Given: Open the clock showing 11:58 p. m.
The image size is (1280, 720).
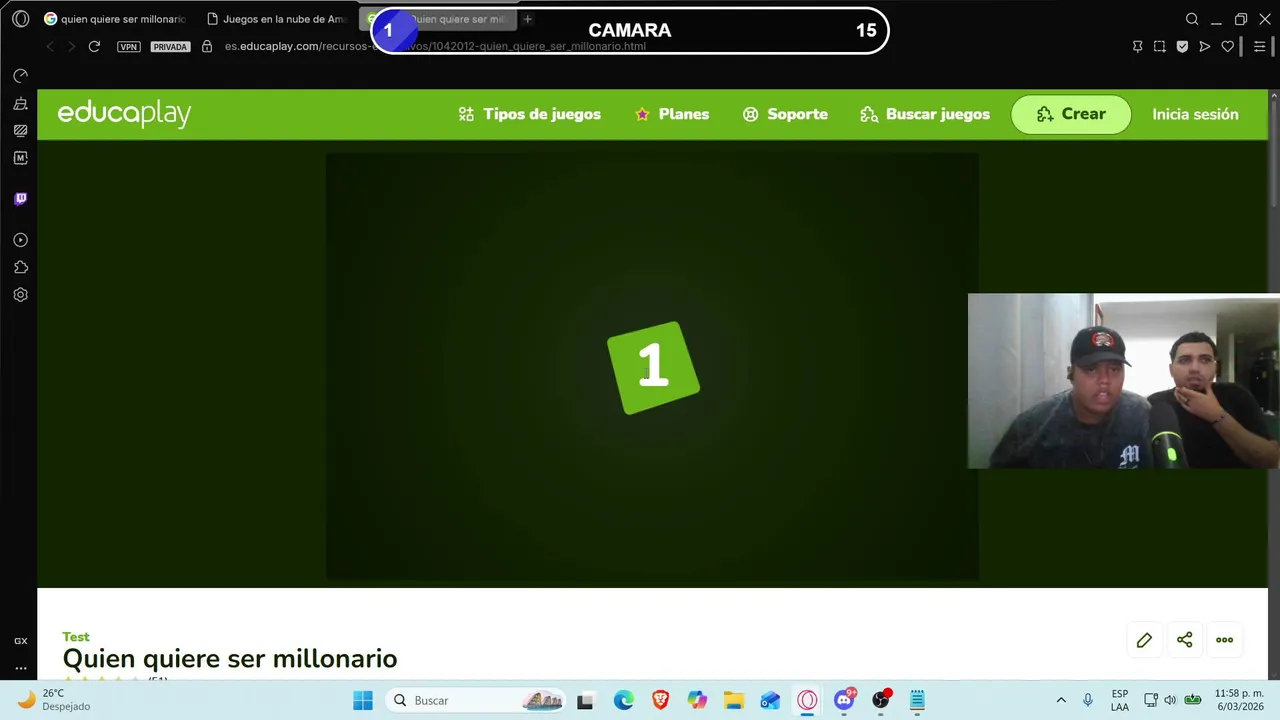Looking at the screenshot, I should [1239, 700].
